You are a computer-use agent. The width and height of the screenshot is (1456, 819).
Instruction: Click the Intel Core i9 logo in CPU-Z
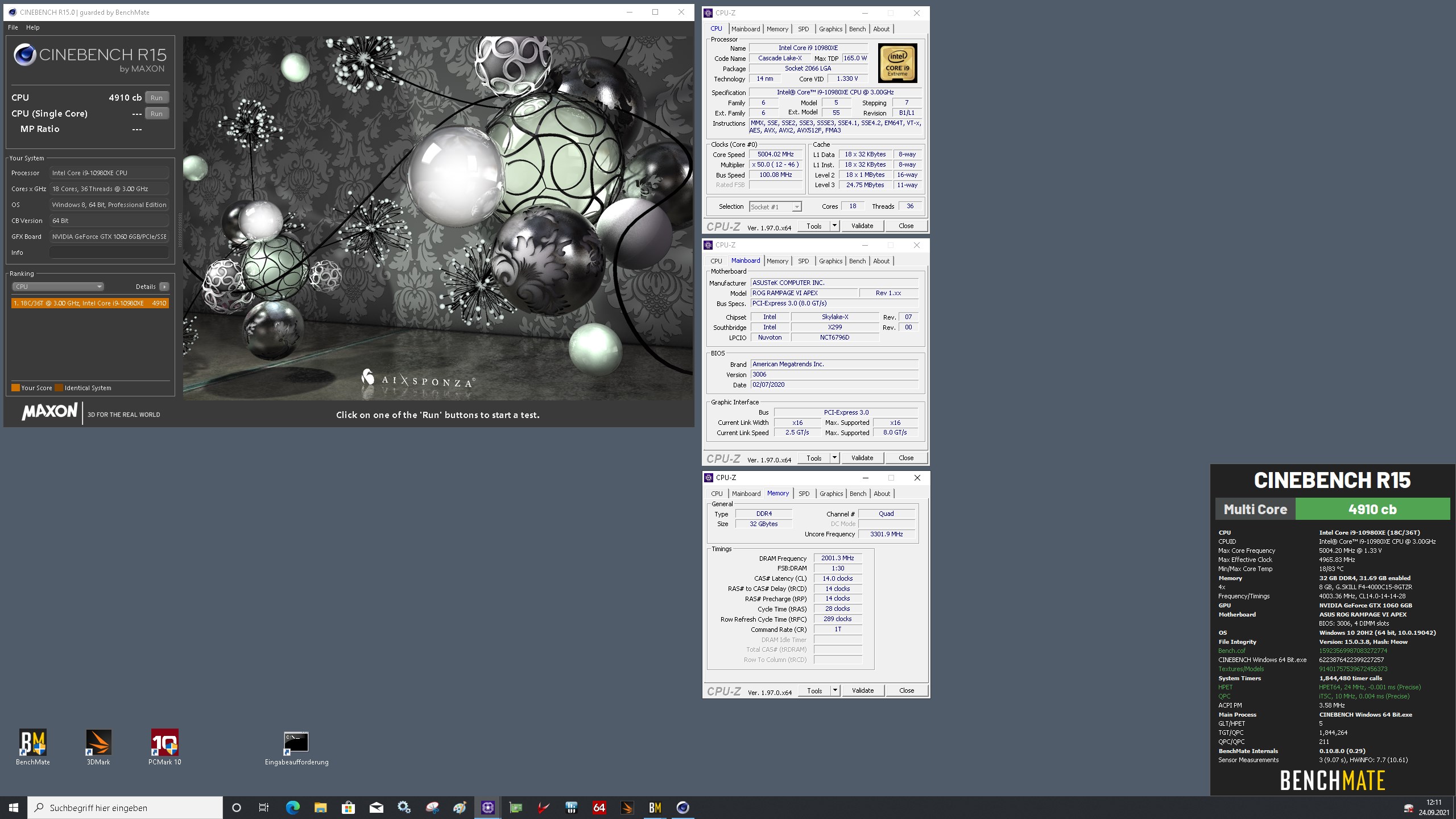click(897, 63)
